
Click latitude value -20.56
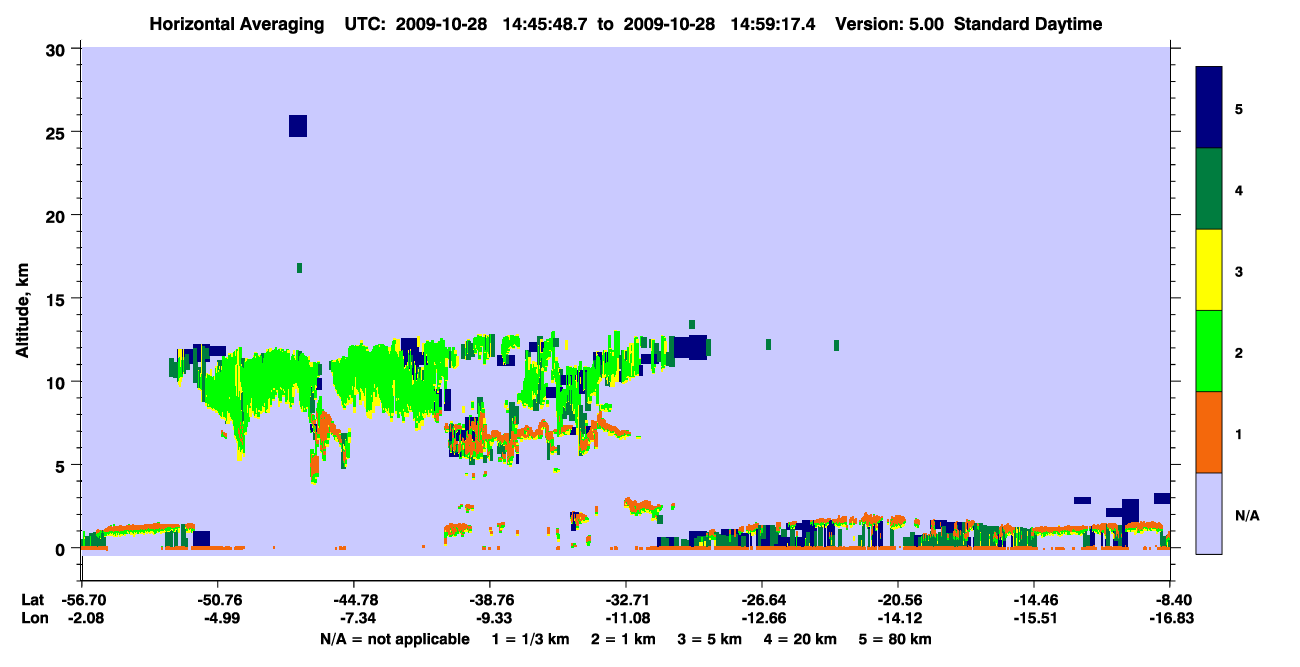(897, 600)
